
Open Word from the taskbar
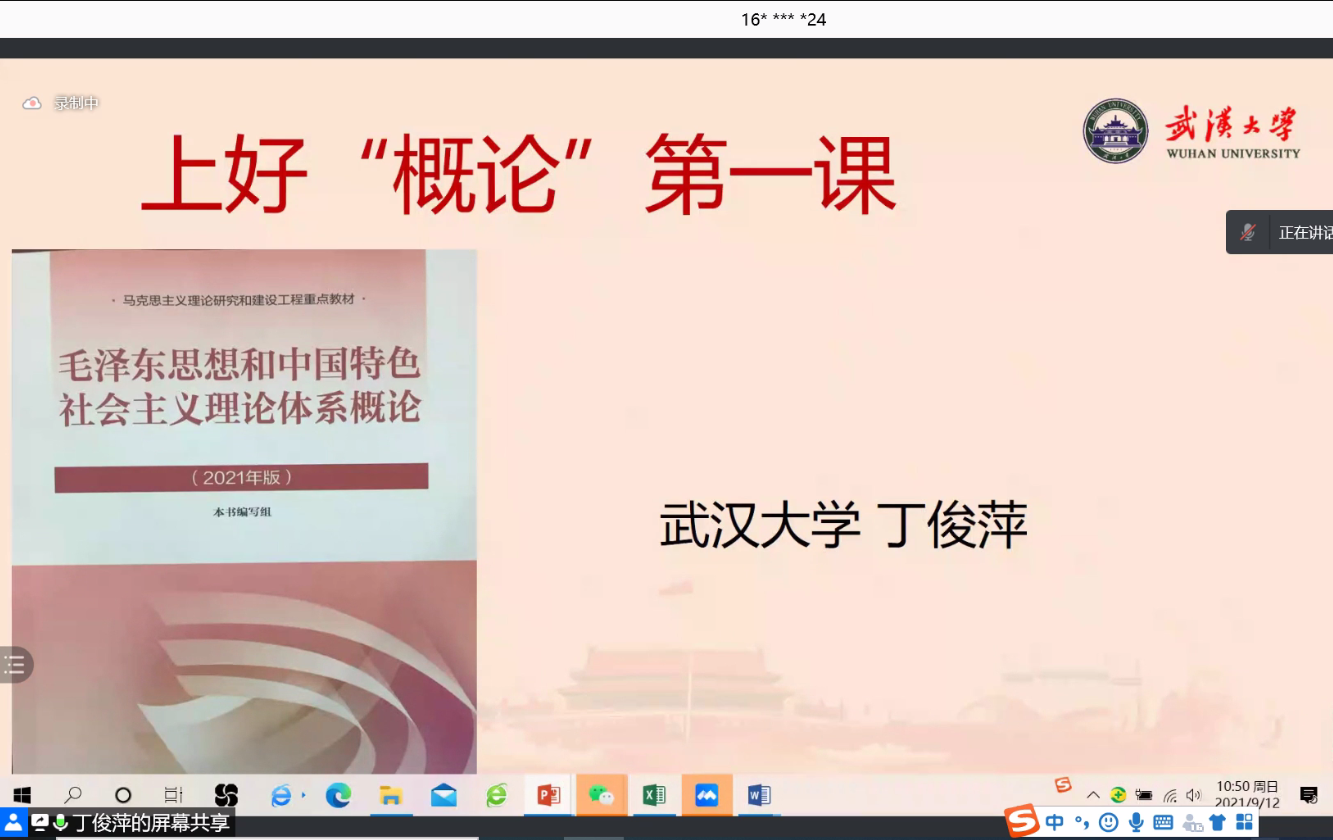(x=759, y=795)
